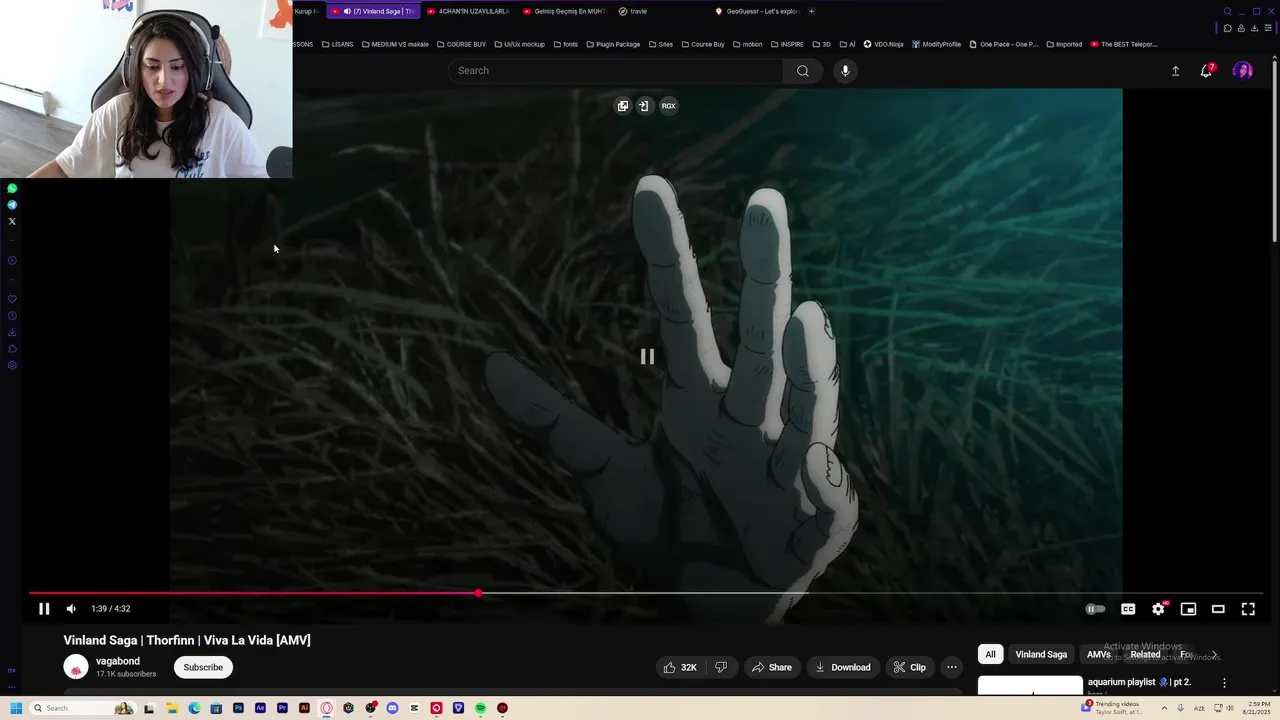Screen dimensions: 1280x720
Task: Switch to the travle browser tab
Action: 660,12
